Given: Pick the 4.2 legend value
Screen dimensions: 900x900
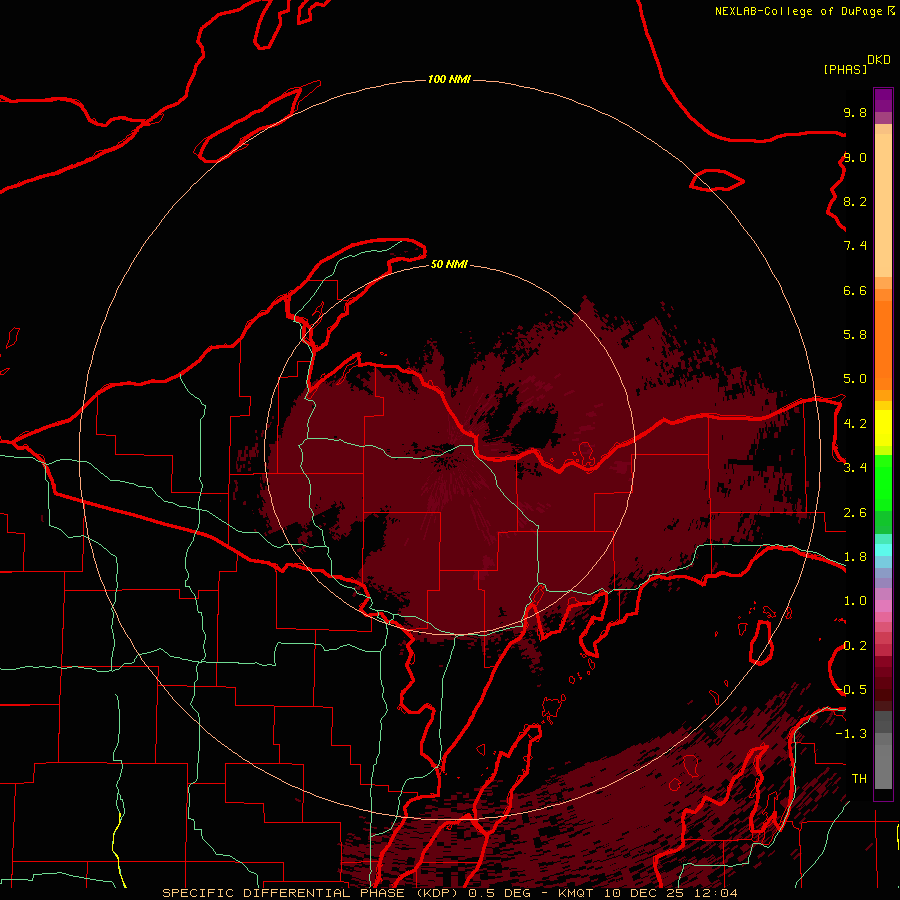Looking at the screenshot, I should [x=855, y=424].
